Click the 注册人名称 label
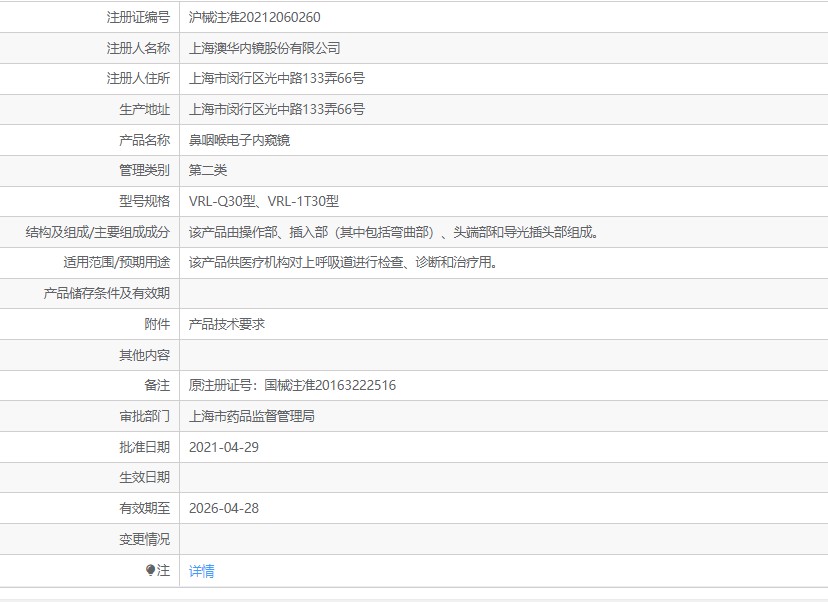This screenshot has width=828, height=602. [138, 48]
